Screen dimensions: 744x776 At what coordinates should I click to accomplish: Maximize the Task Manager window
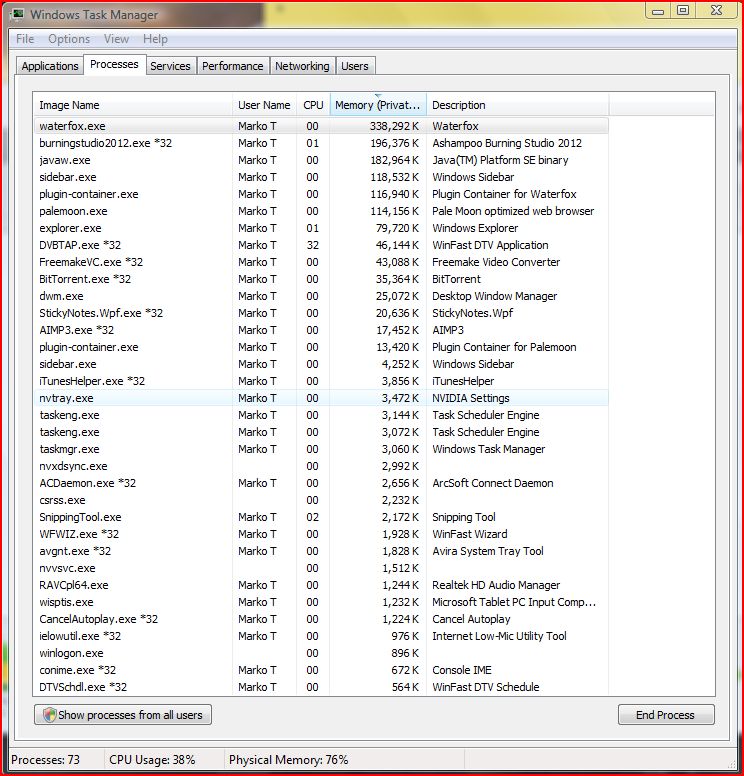[683, 10]
